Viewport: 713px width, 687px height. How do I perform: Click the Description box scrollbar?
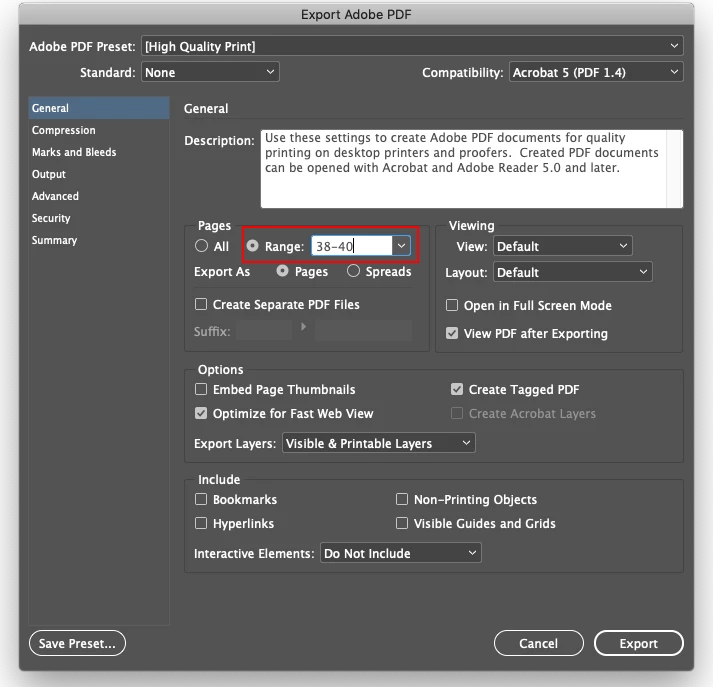tap(674, 169)
